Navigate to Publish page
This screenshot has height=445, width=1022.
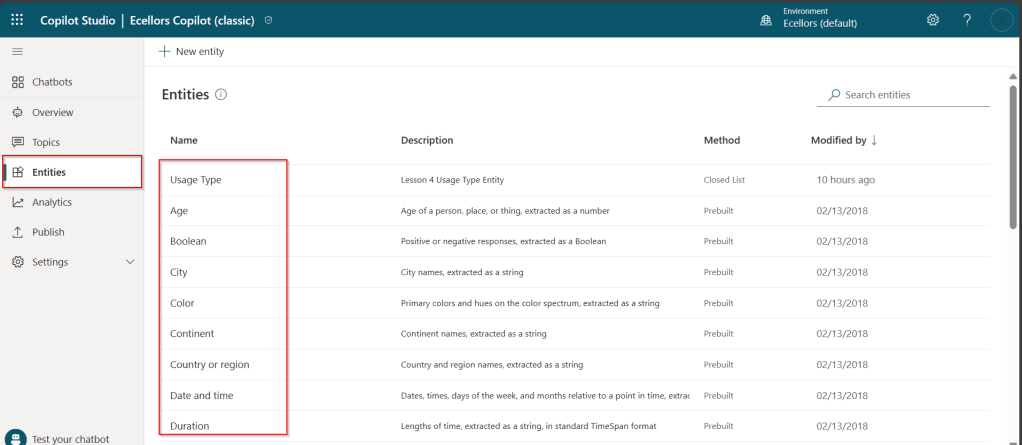pyautogui.click(x=48, y=232)
